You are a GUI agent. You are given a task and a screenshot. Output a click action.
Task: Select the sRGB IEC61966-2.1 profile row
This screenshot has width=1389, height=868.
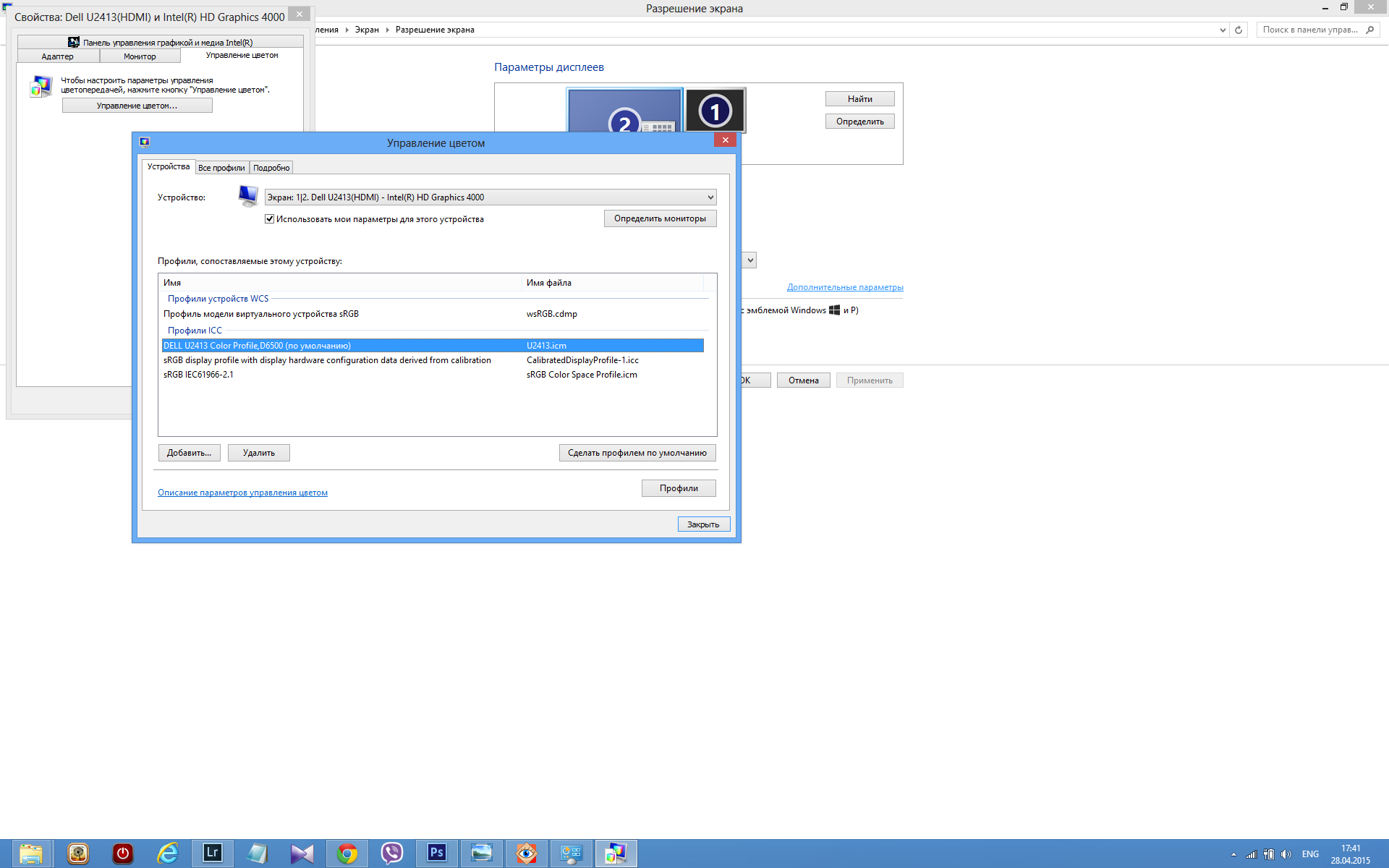click(x=198, y=375)
